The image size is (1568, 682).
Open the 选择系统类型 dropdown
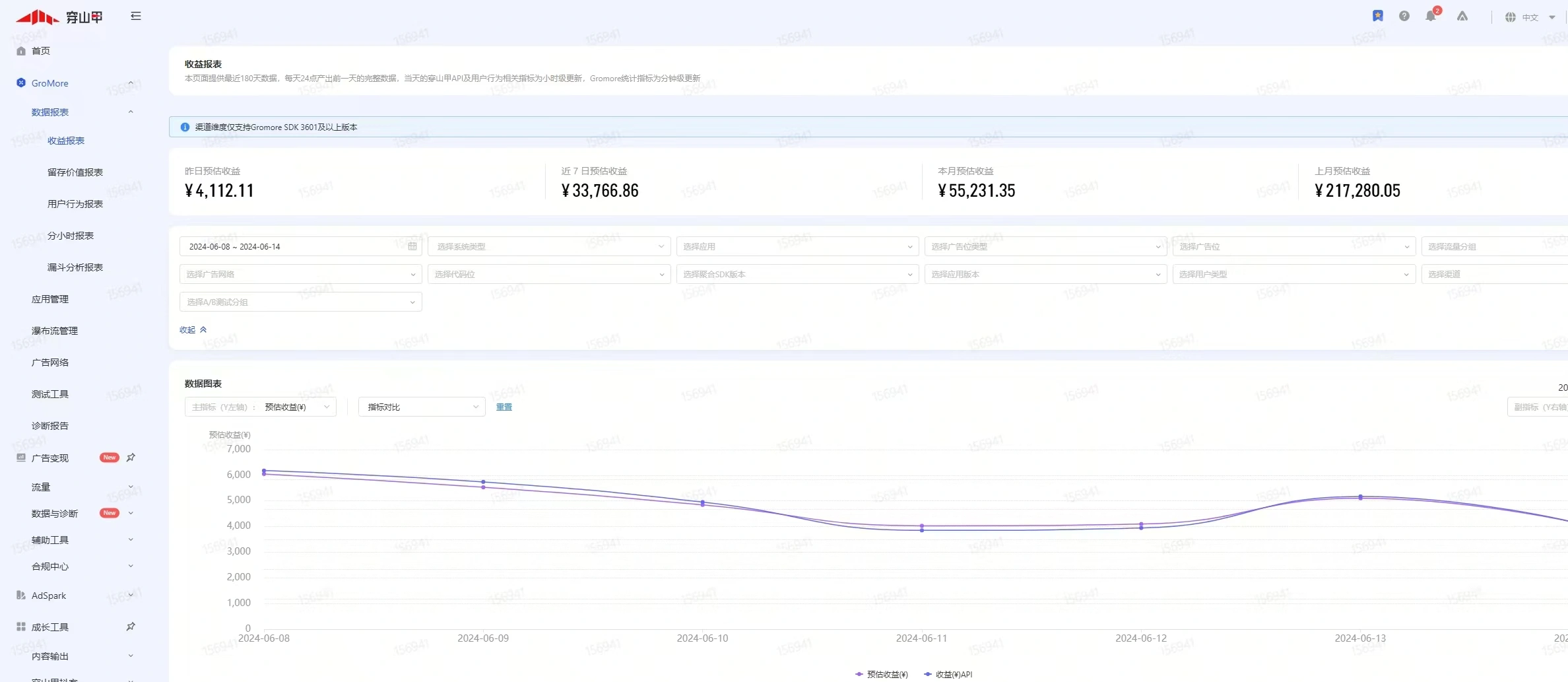[x=550, y=246]
